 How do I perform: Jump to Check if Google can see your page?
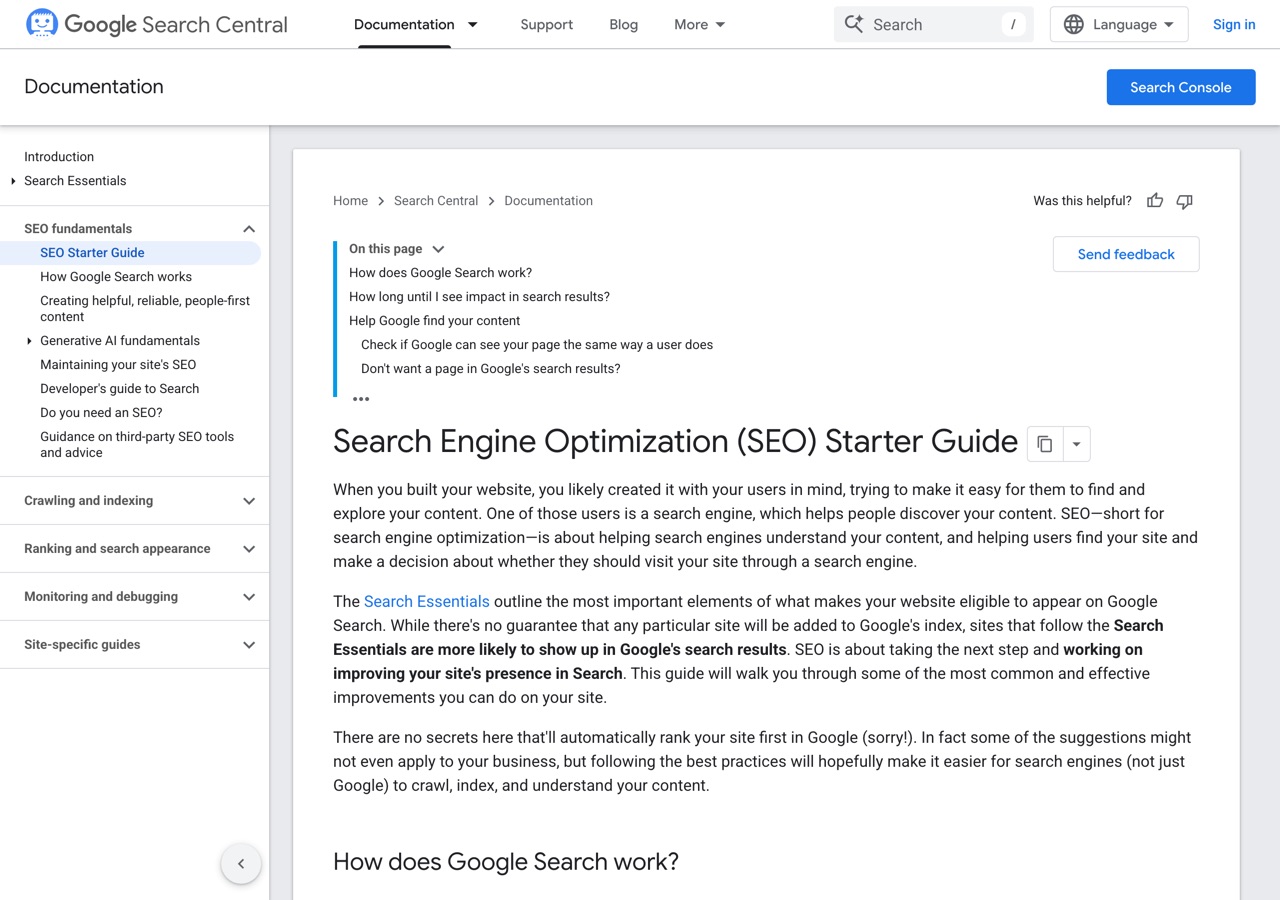[537, 345]
